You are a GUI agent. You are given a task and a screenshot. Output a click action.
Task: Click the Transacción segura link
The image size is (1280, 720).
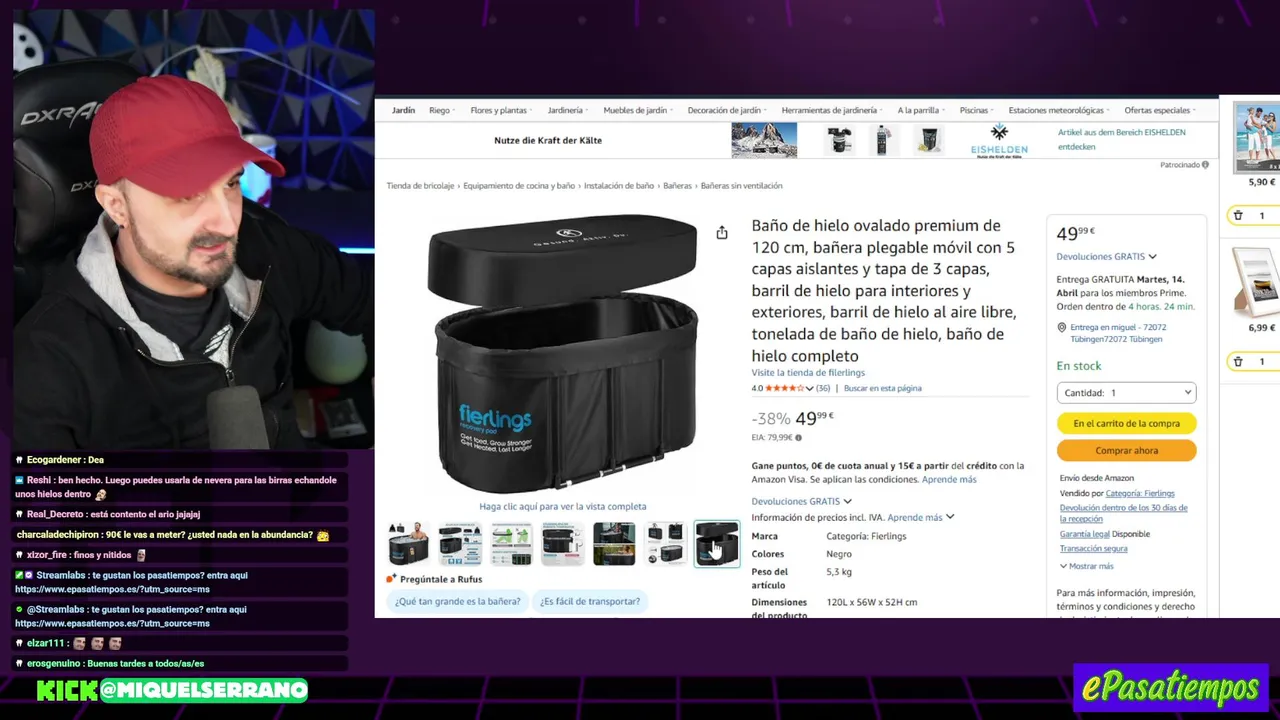click(x=1093, y=548)
